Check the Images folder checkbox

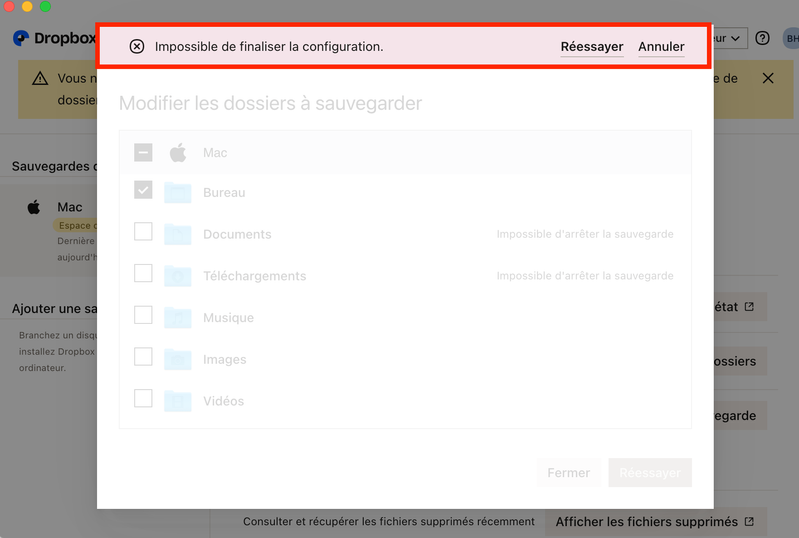(143, 357)
